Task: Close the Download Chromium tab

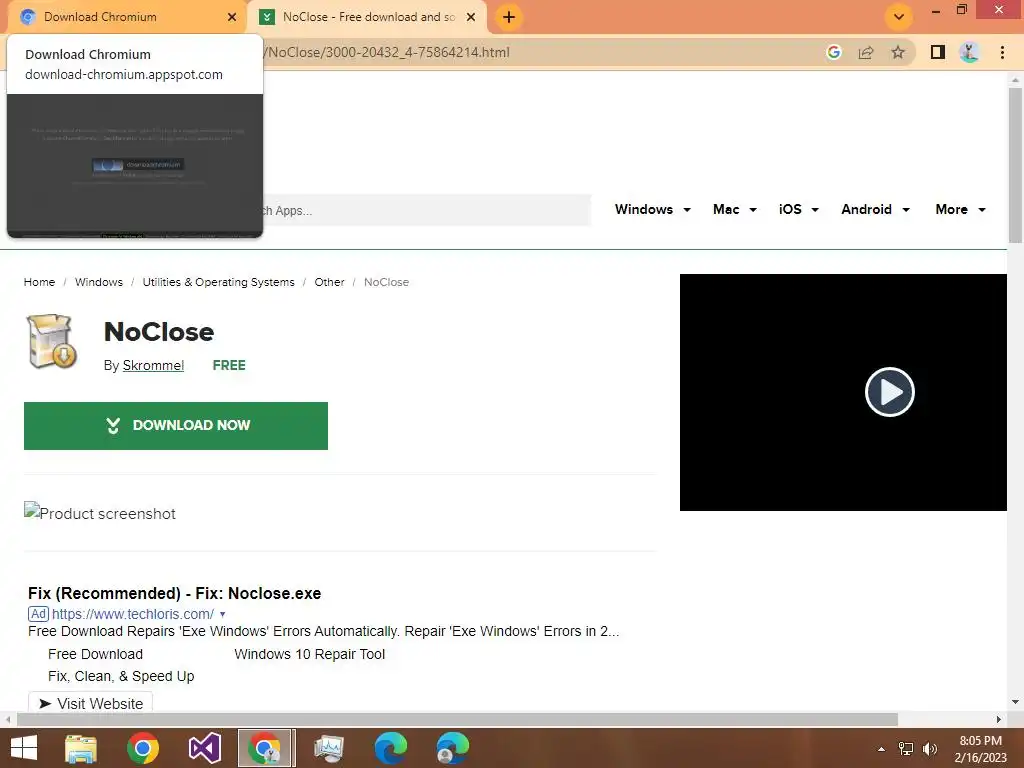Action: pyautogui.click(x=232, y=17)
